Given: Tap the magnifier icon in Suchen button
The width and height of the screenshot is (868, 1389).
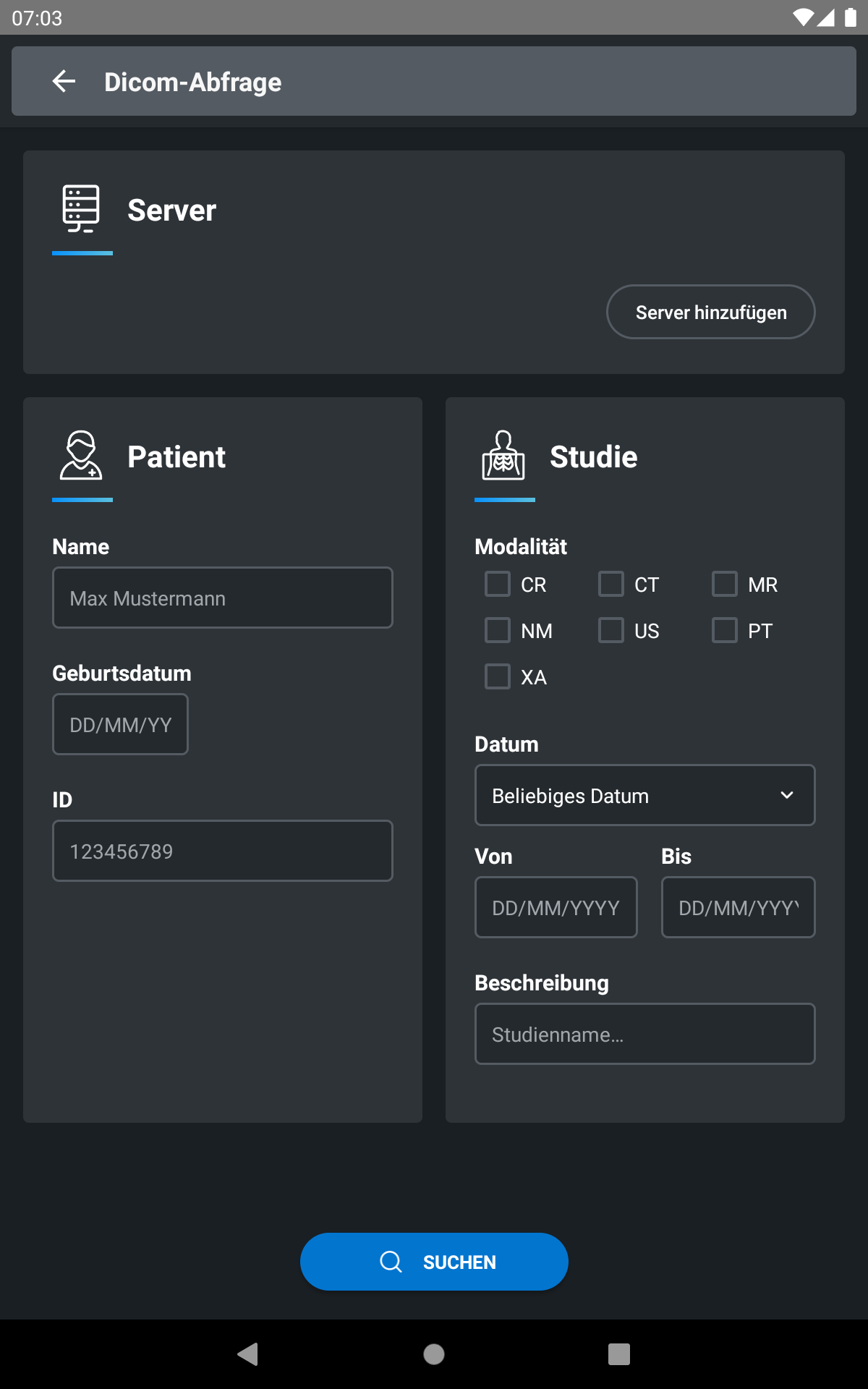Looking at the screenshot, I should click(x=391, y=1262).
